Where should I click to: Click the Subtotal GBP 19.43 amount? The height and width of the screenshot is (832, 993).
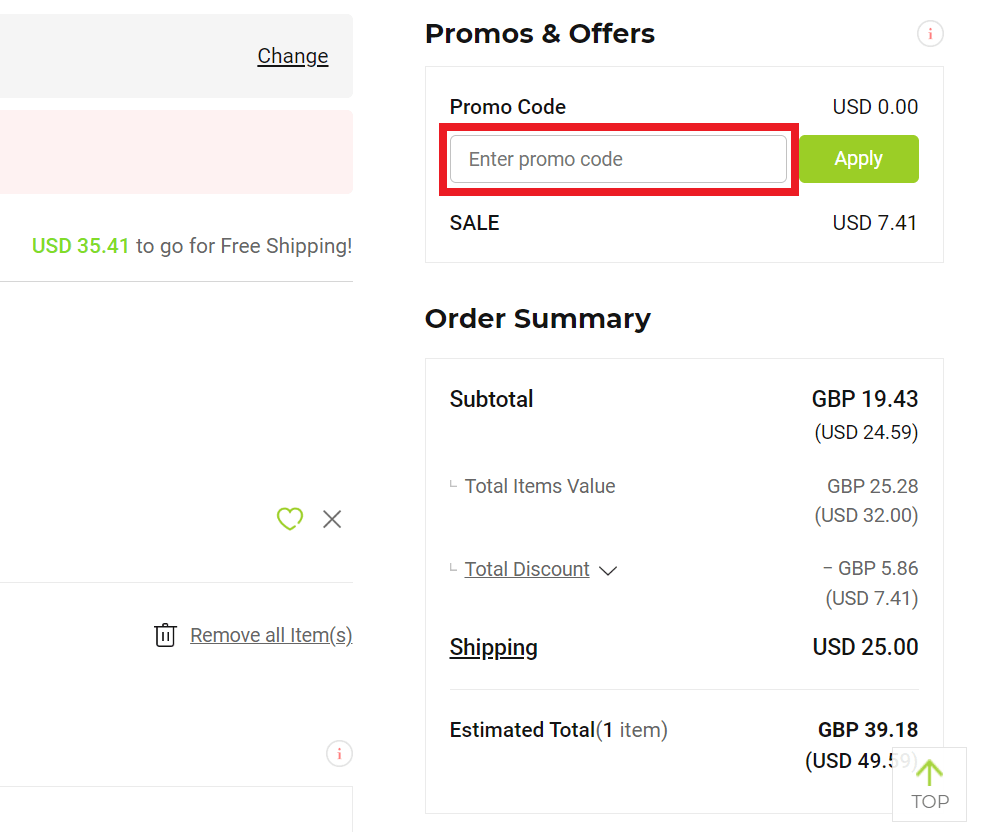point(864,399)
